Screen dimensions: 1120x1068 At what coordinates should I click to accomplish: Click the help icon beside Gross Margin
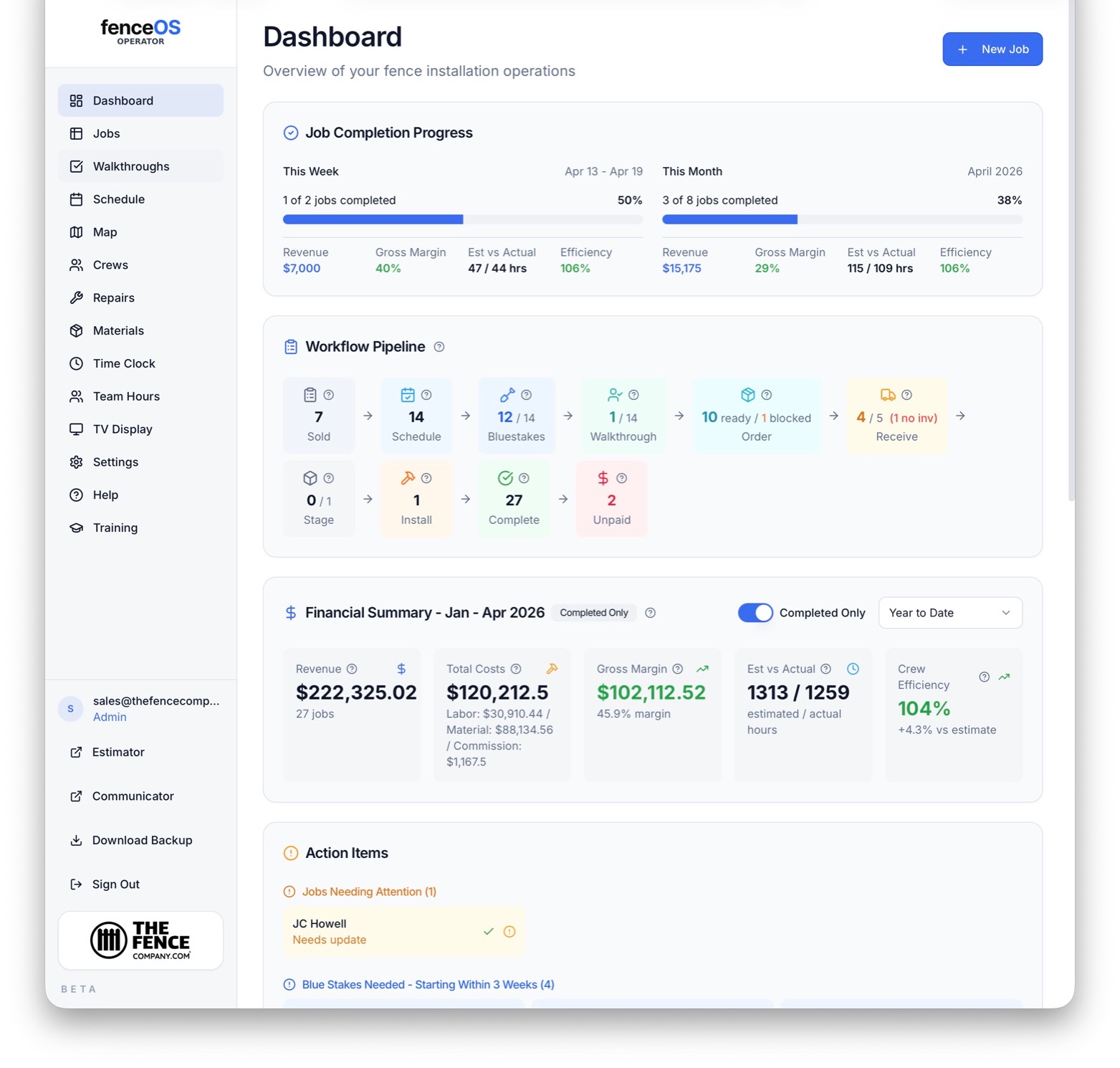(x=678, y=669)
